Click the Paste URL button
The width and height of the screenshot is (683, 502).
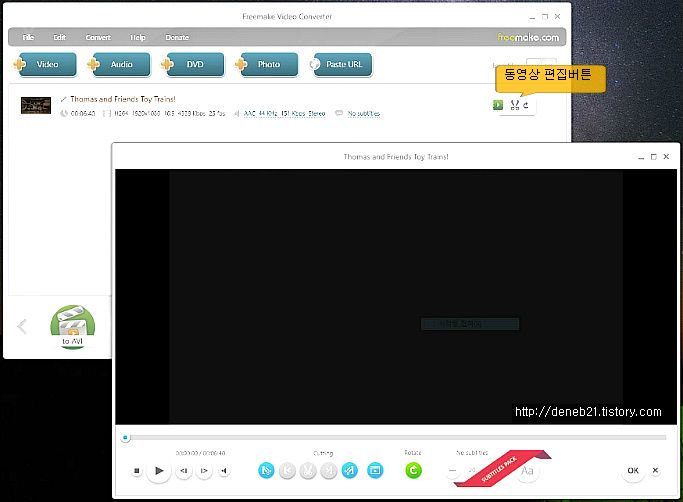(x=341, y=64)
